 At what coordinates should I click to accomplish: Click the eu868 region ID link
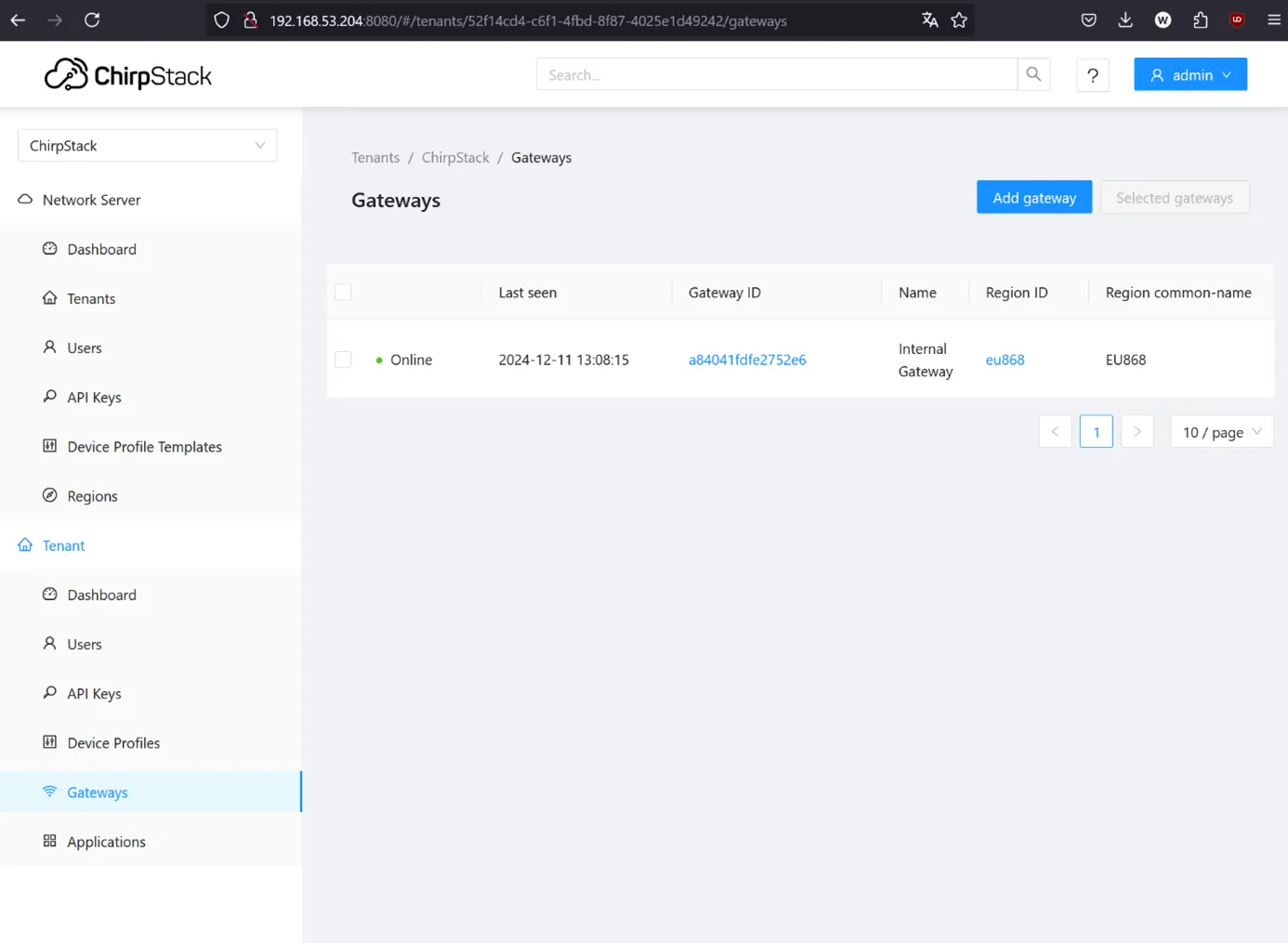1005,360
